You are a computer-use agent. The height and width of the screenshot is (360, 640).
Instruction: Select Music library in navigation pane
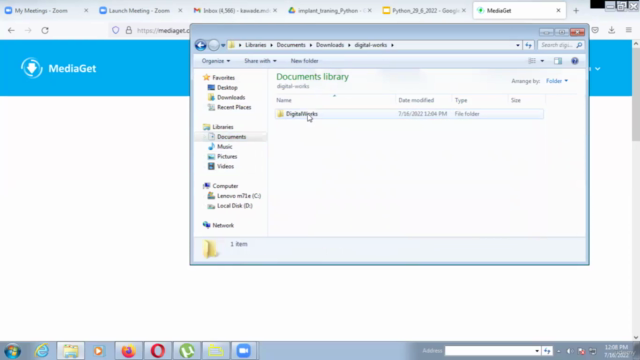tap(224, 147)
